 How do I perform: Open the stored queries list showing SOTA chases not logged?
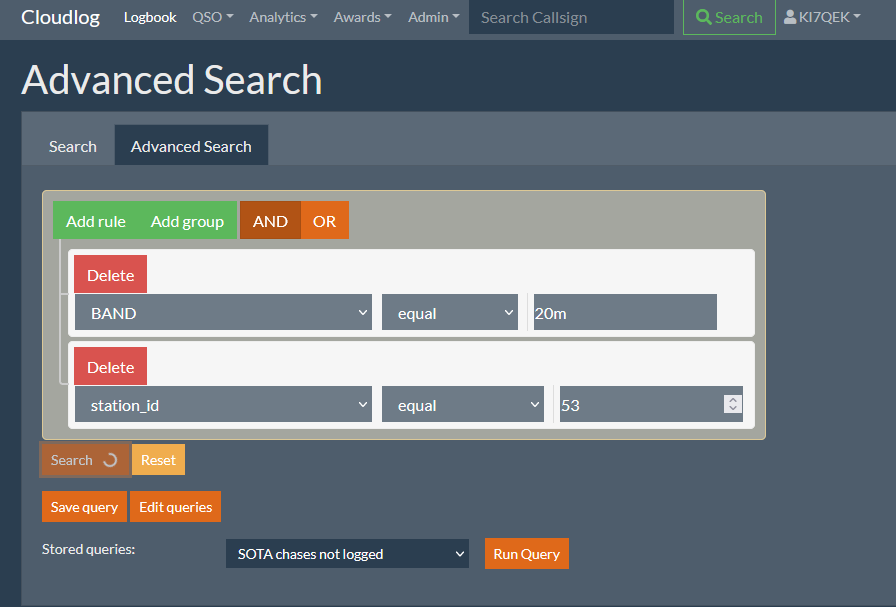pos(347,553)
